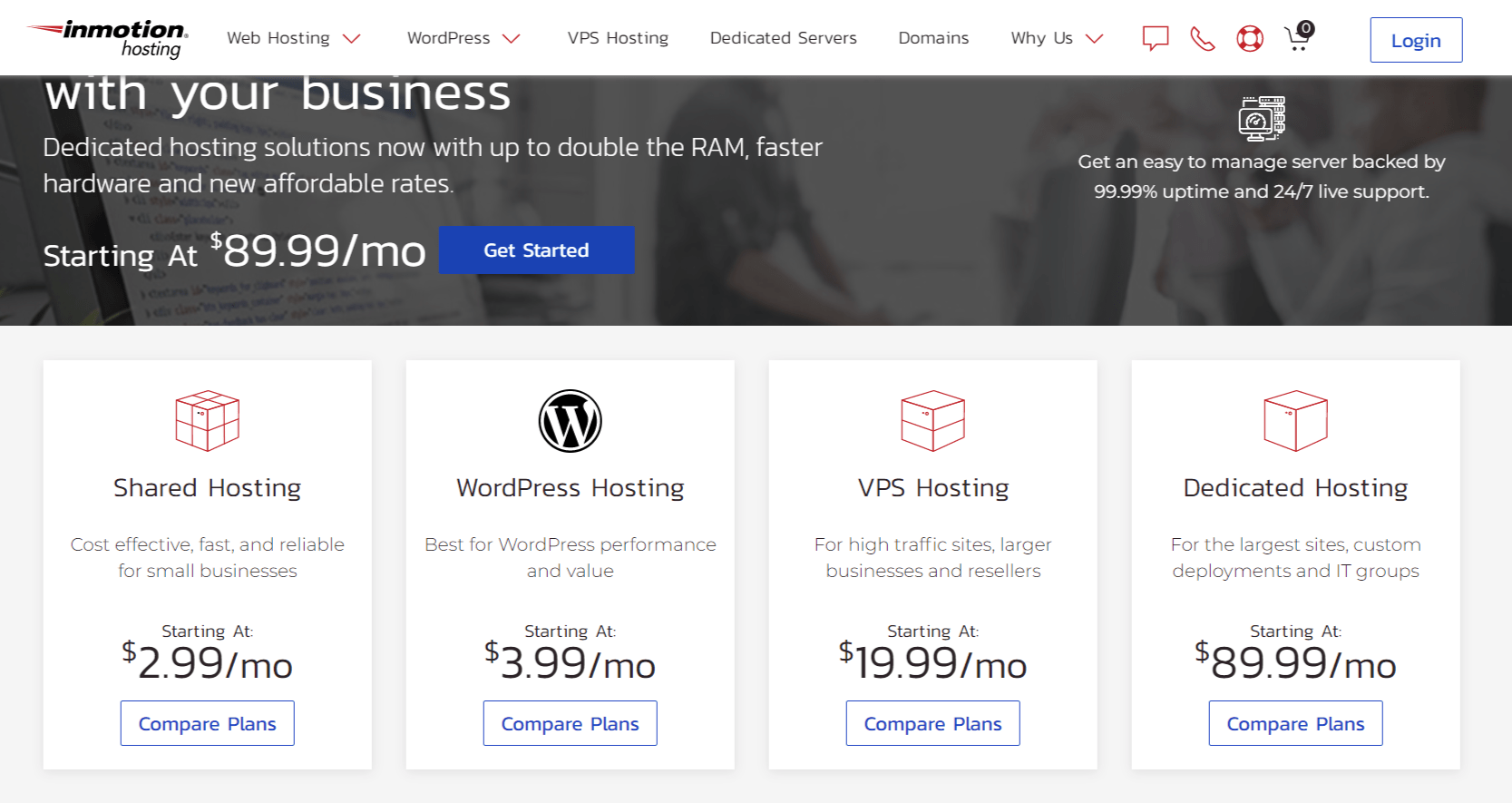Click the '99.99% uptime and 24/7 live support' text
This screenshot has width=1512, height=803.
[x=1261, y=191]
